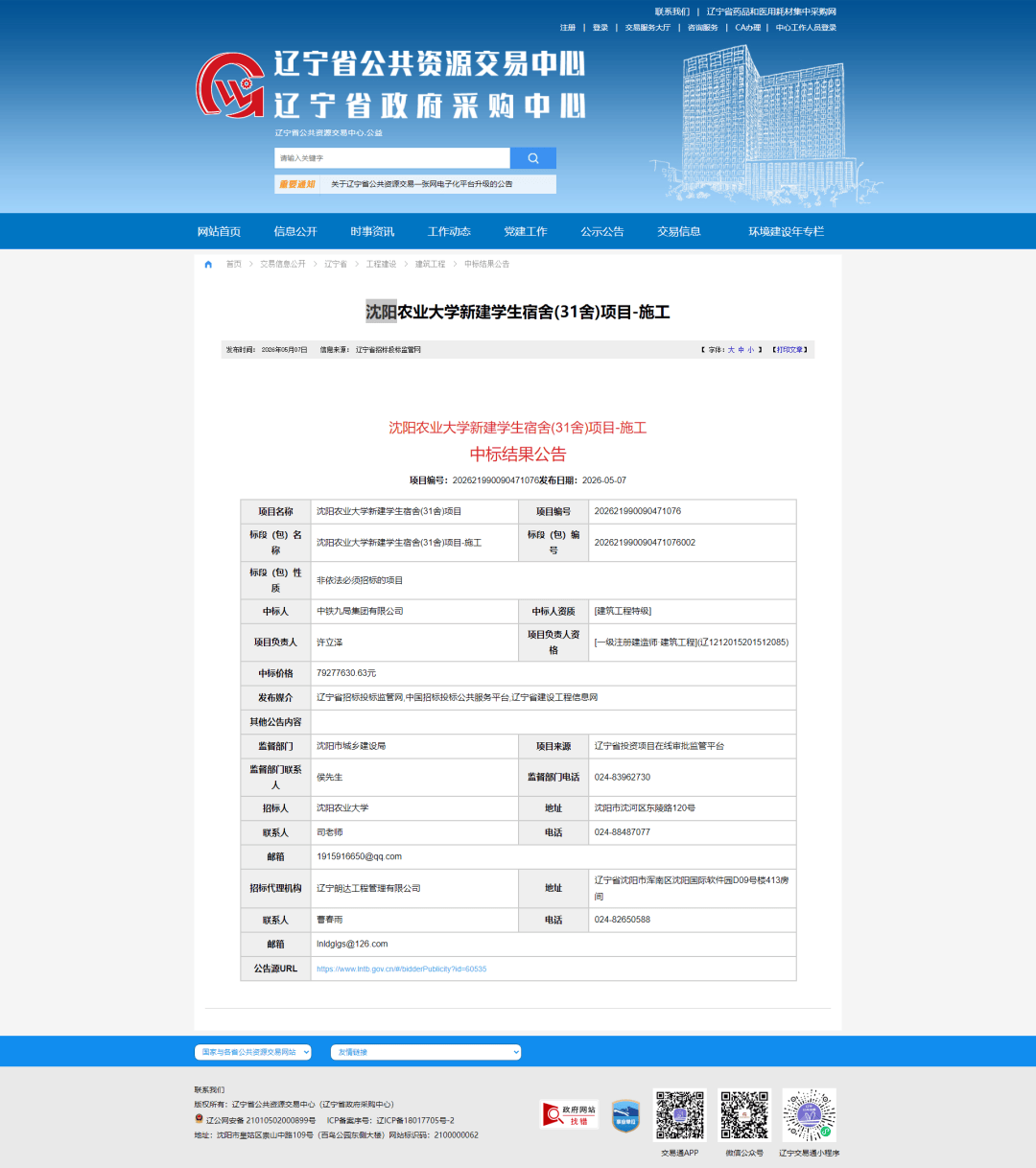The height and width of the screenshot is (1168, 1036).
Task: Click 工程建设 in the breadcrumb
Action: click(x=381, y=264)
